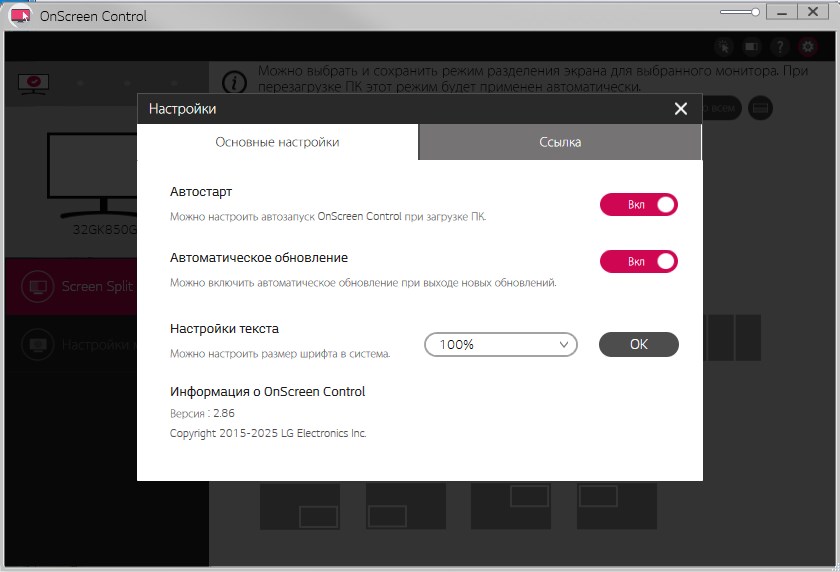
Task: Click the Информация о OnScreen Control heading
Action: [267, 392]
